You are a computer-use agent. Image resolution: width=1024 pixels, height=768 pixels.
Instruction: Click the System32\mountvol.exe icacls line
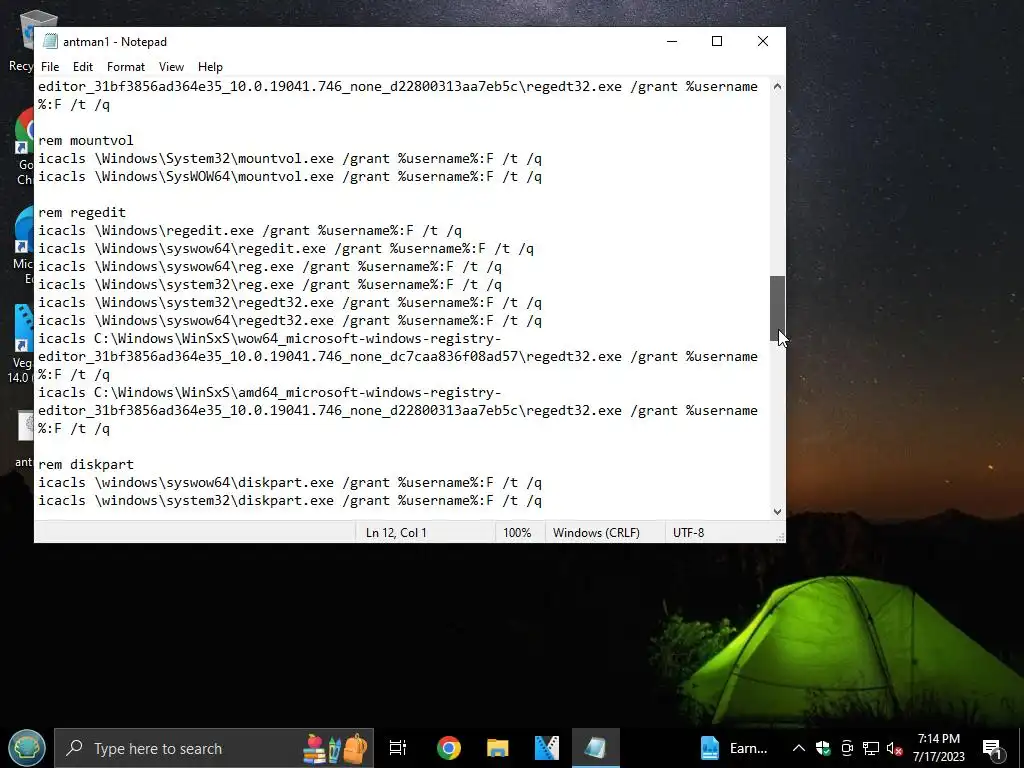[x=290, y=159]
